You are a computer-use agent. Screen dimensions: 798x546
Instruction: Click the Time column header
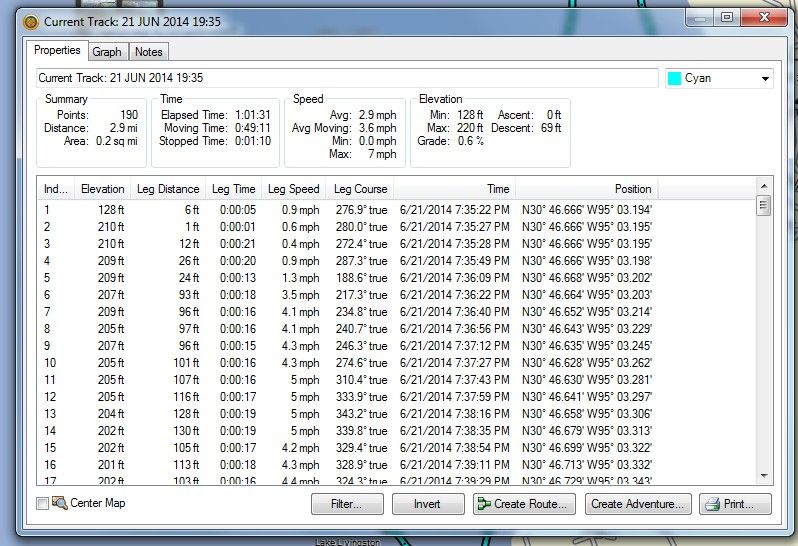455,189
